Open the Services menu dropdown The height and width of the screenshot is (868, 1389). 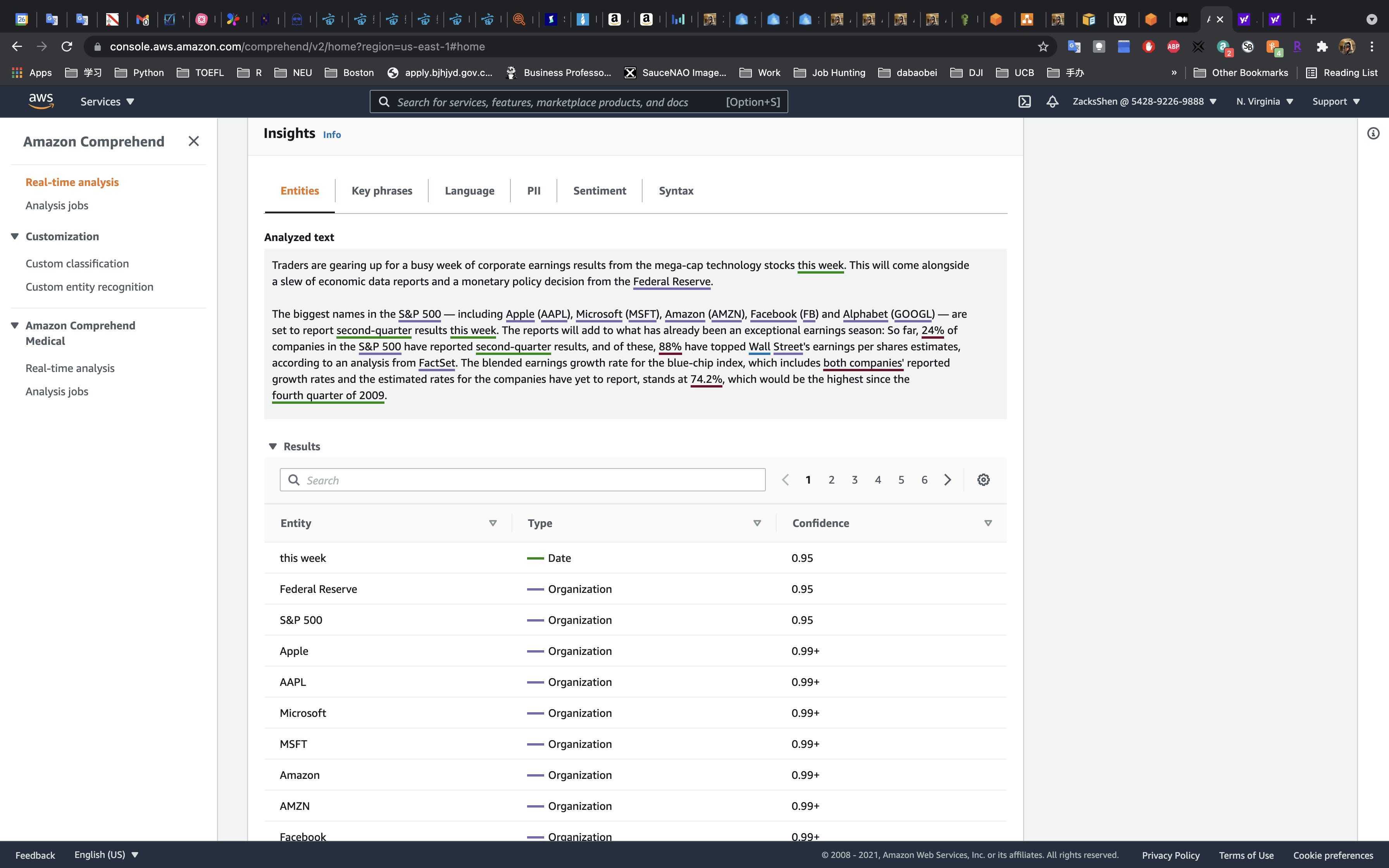107,102
